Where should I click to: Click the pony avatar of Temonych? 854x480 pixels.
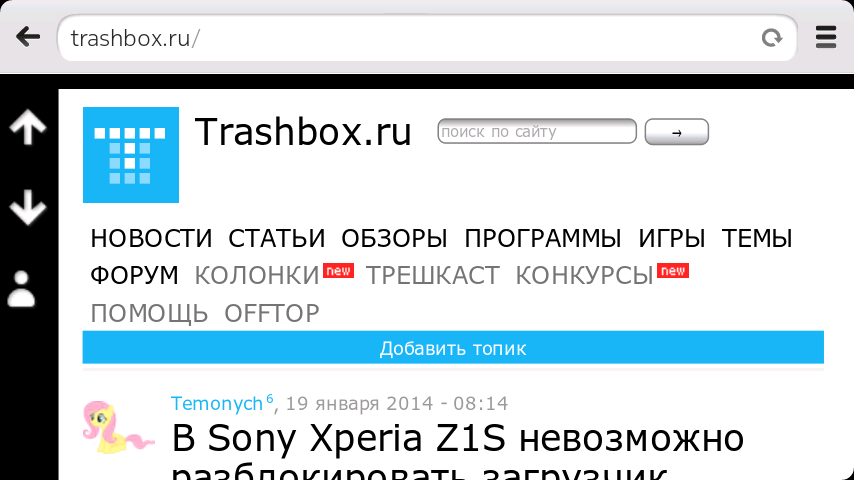click(118, 427)
